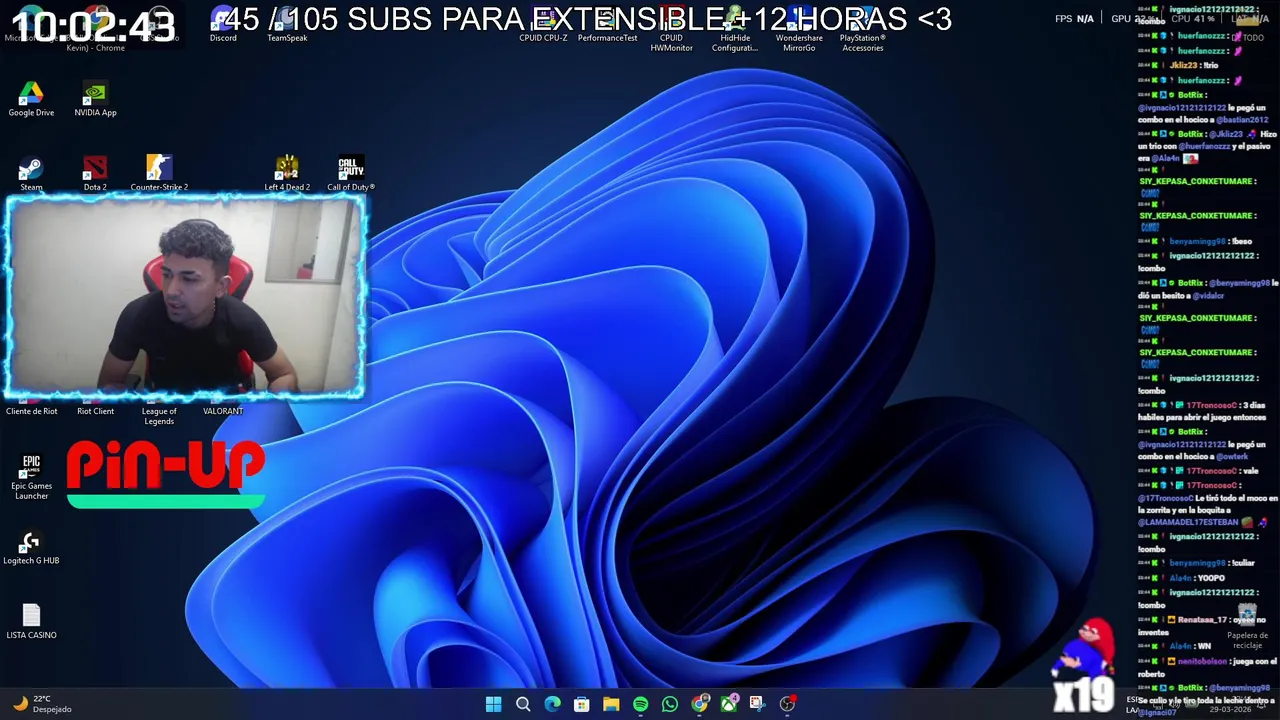This screenshot has height=720, width=1280.
Task: Open Spotify from the taskbar
Action: [640, 704]
